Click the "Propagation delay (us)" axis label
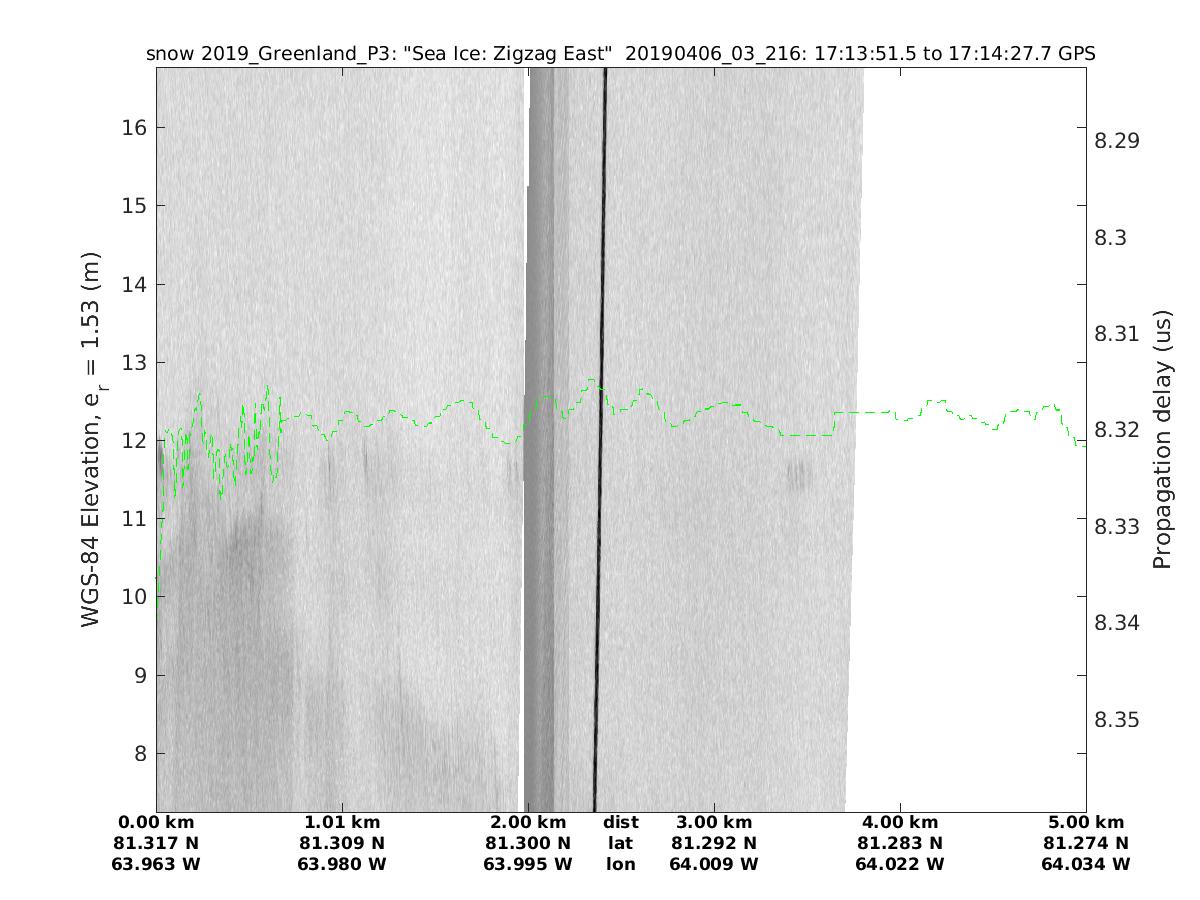The image size is (1200, 900). [x=1161, y=440]
